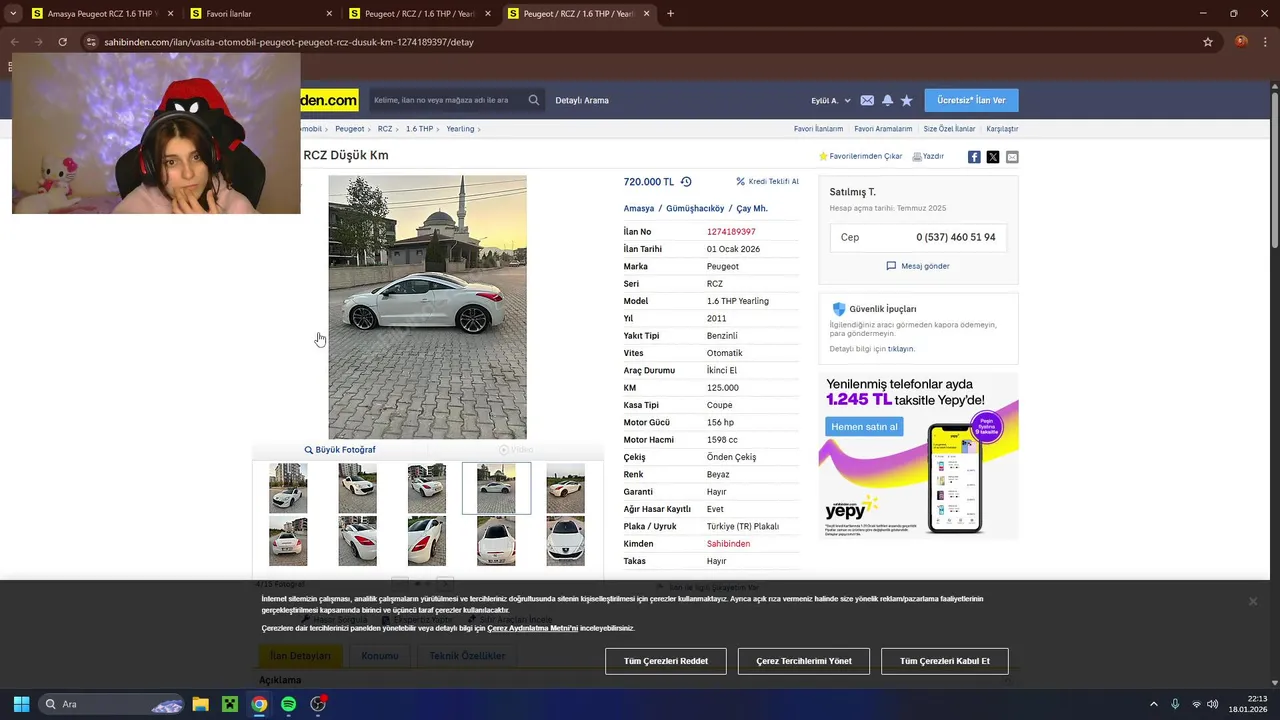Show hidden icons in the system tray

tap(1153, 704)
